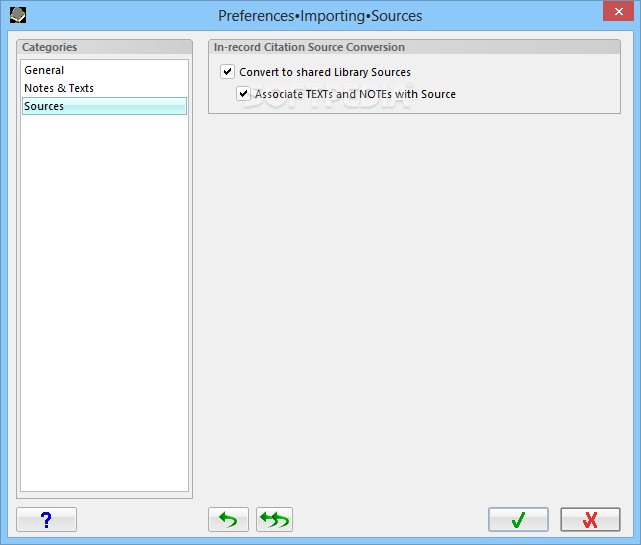Close the Preferences window
This screenshot has width=641, height=545.
click(619, 11)
